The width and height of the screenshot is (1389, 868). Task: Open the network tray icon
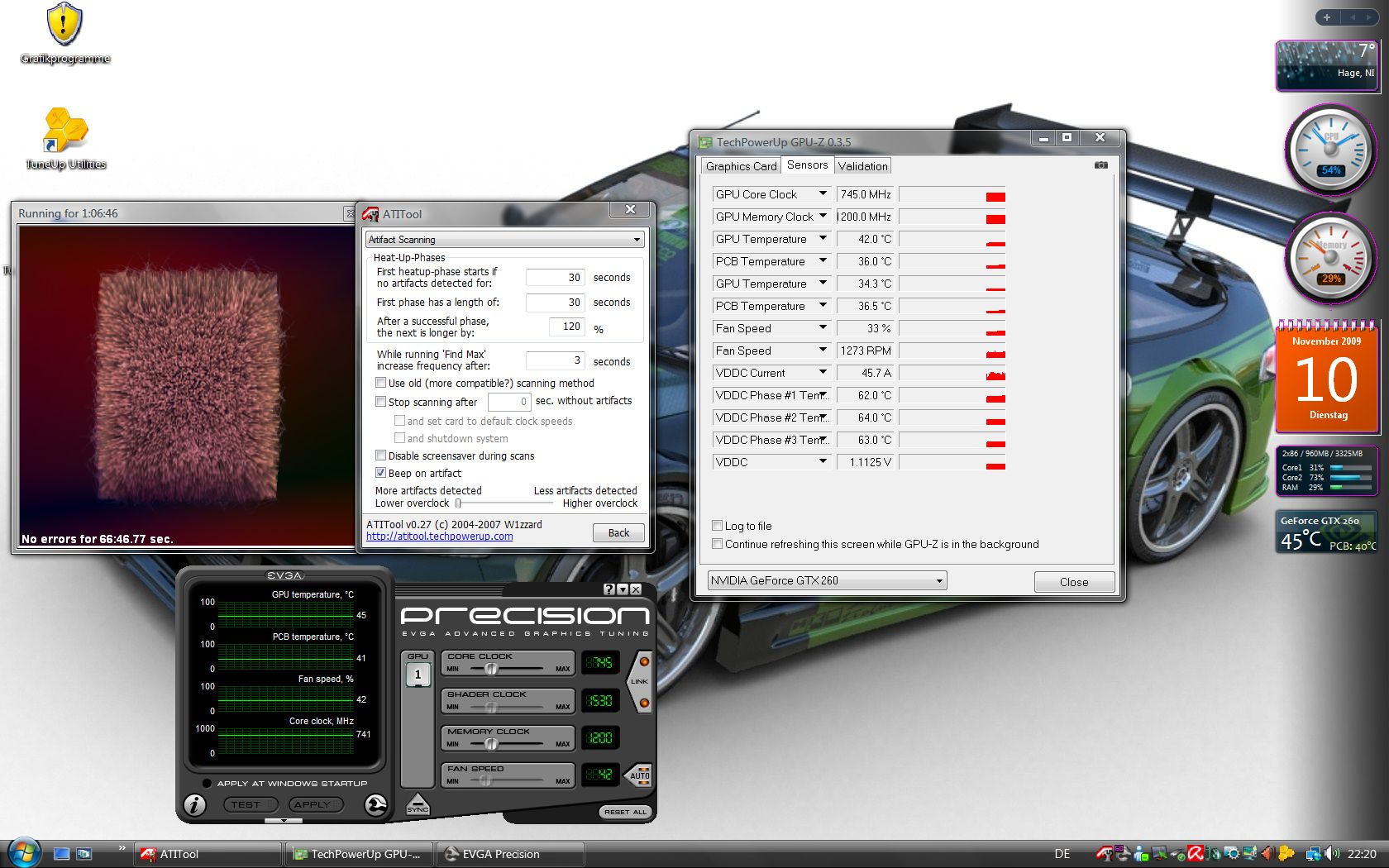[x=1313, y=854]
